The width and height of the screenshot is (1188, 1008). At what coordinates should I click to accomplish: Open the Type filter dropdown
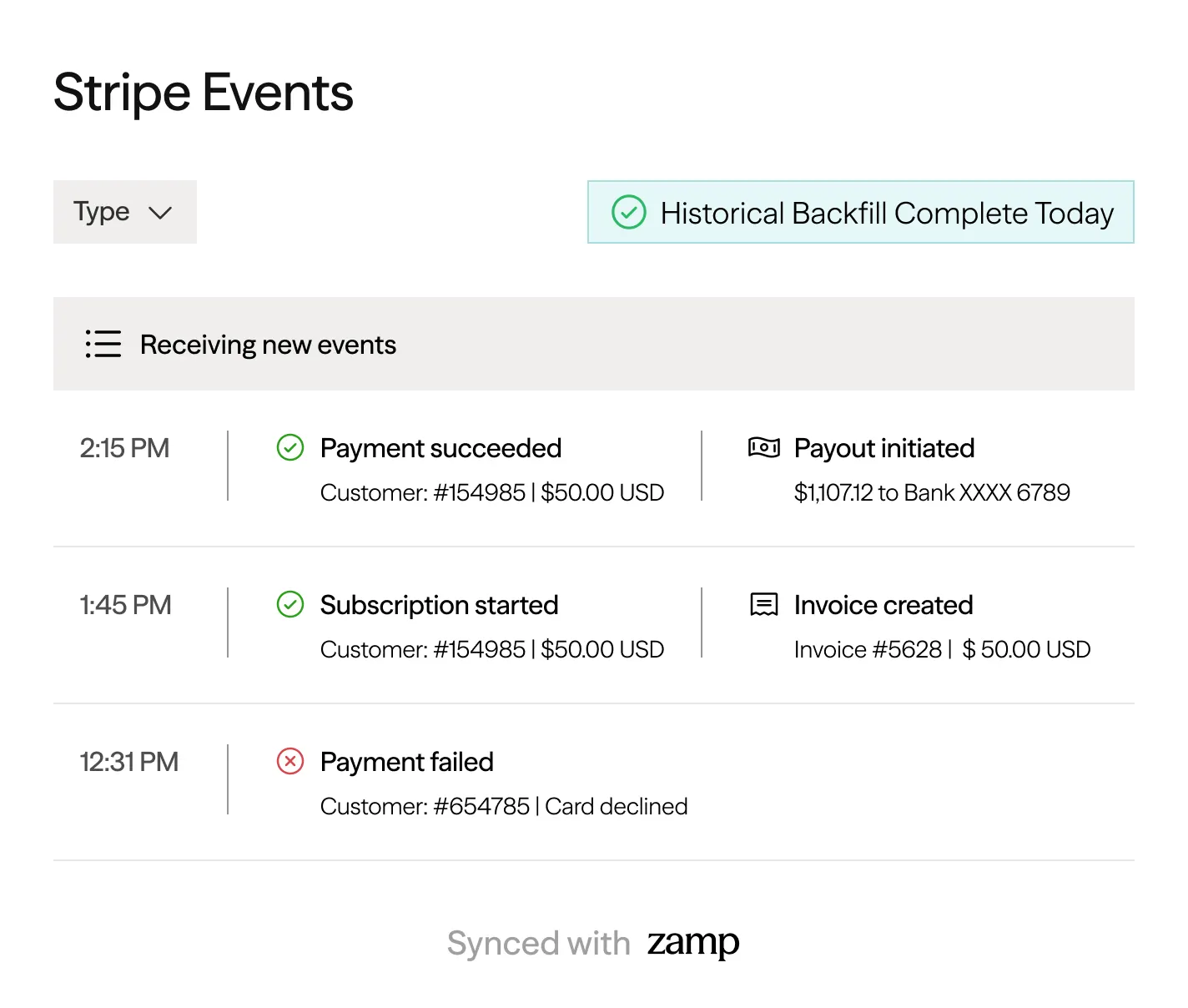coord(124,212)
